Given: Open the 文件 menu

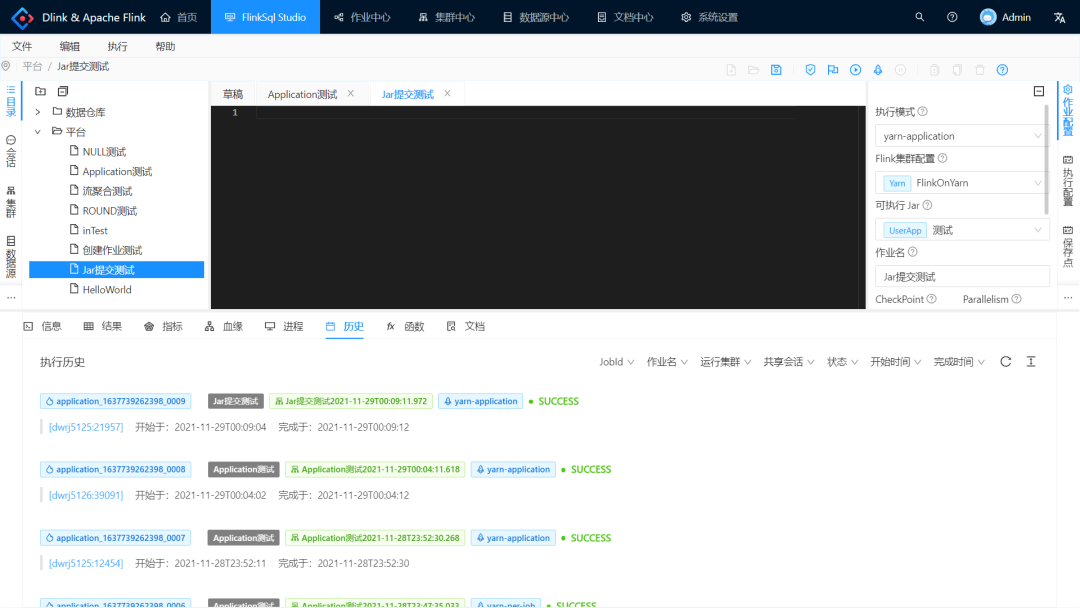Looking at the screenshot, I should (x=22, y=46).
